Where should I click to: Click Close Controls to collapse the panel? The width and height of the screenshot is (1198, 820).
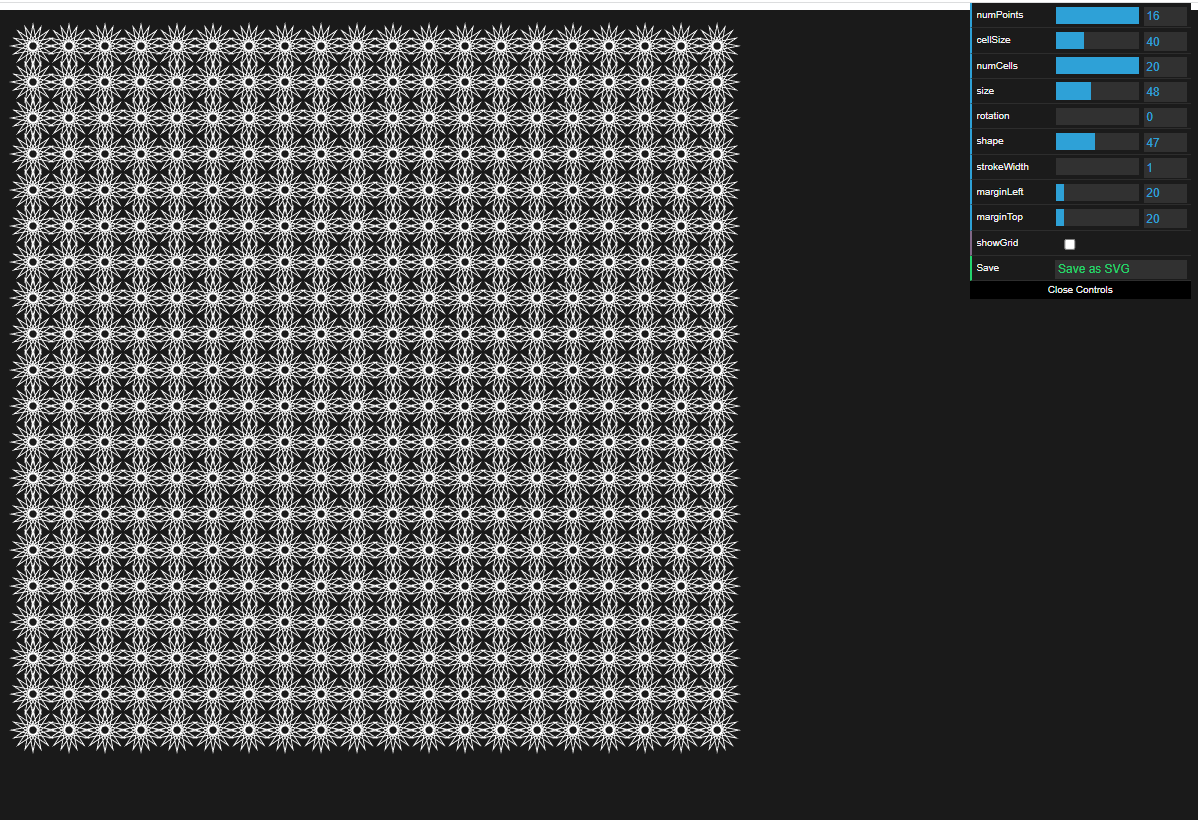pos(1080,290)
